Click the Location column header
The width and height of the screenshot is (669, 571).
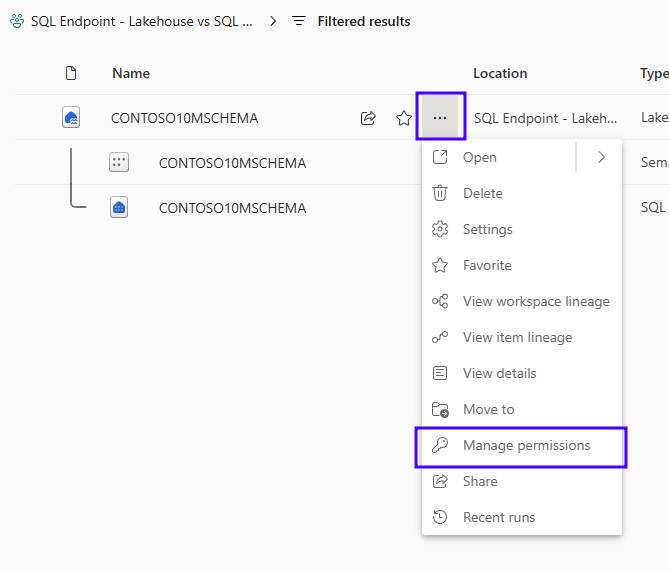coord(500,73)
